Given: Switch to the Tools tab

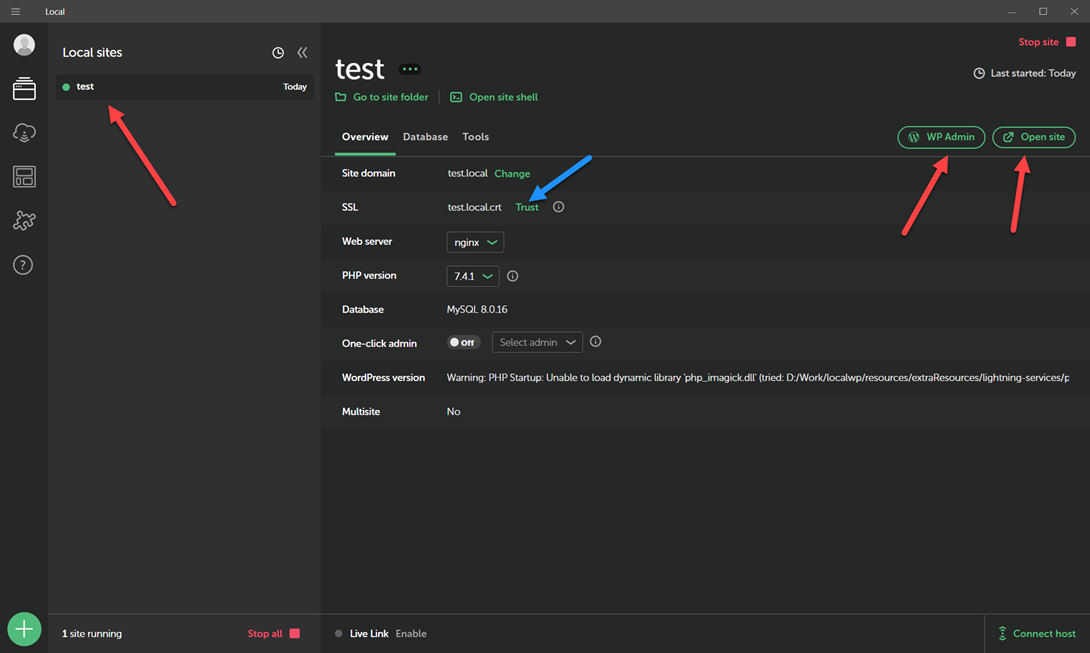Looking at the screenshot, I should (x=475, y=137).
